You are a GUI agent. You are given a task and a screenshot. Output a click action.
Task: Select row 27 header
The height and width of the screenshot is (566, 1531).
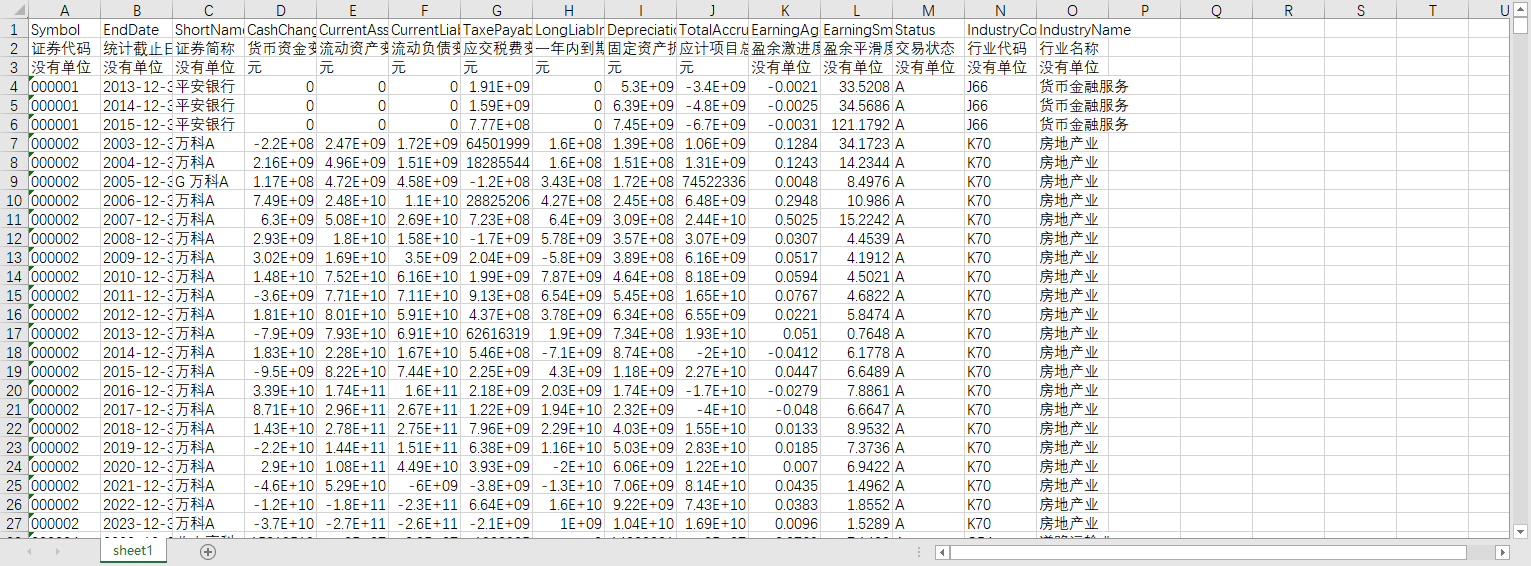pyautogui.click(x=14, y=524)
